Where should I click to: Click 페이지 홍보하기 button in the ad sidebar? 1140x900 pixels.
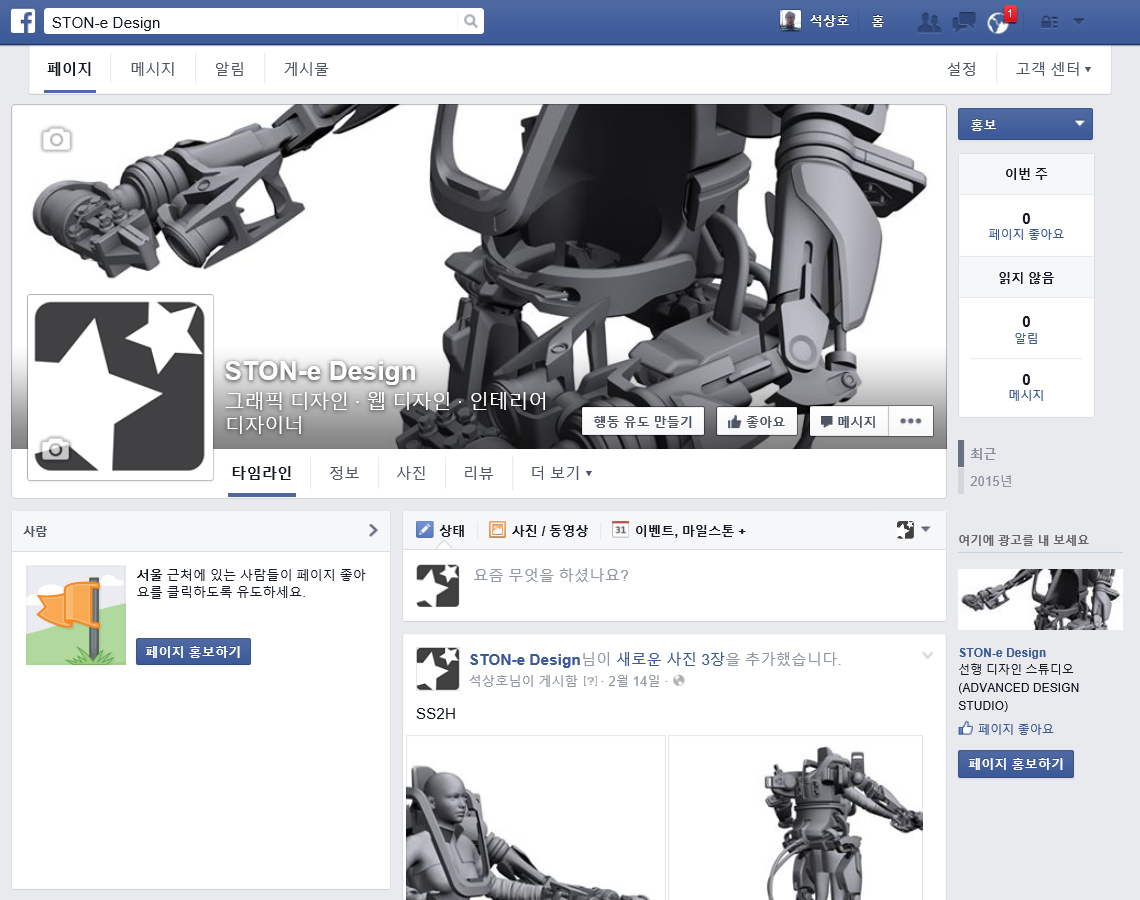coord(1016,764)
